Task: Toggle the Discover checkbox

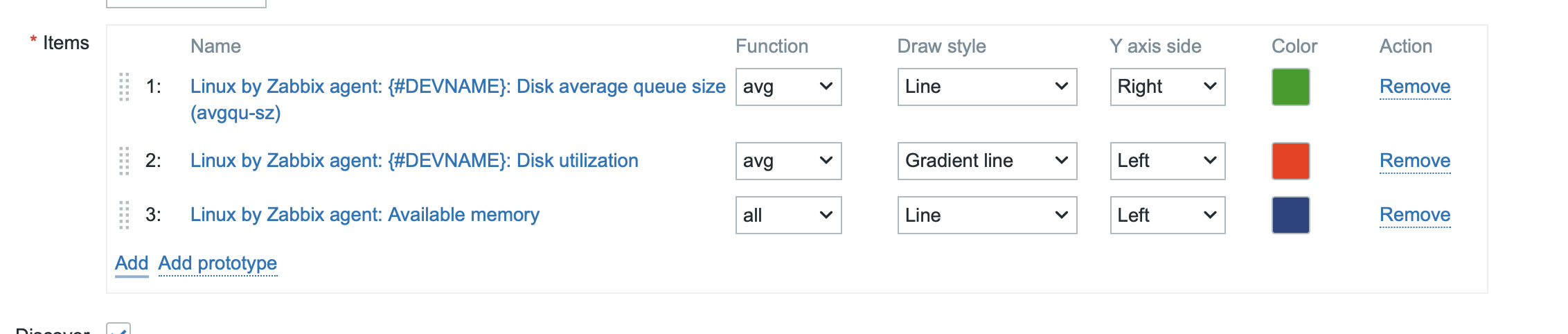Action: pyautogui.click(x=118, y=330)
